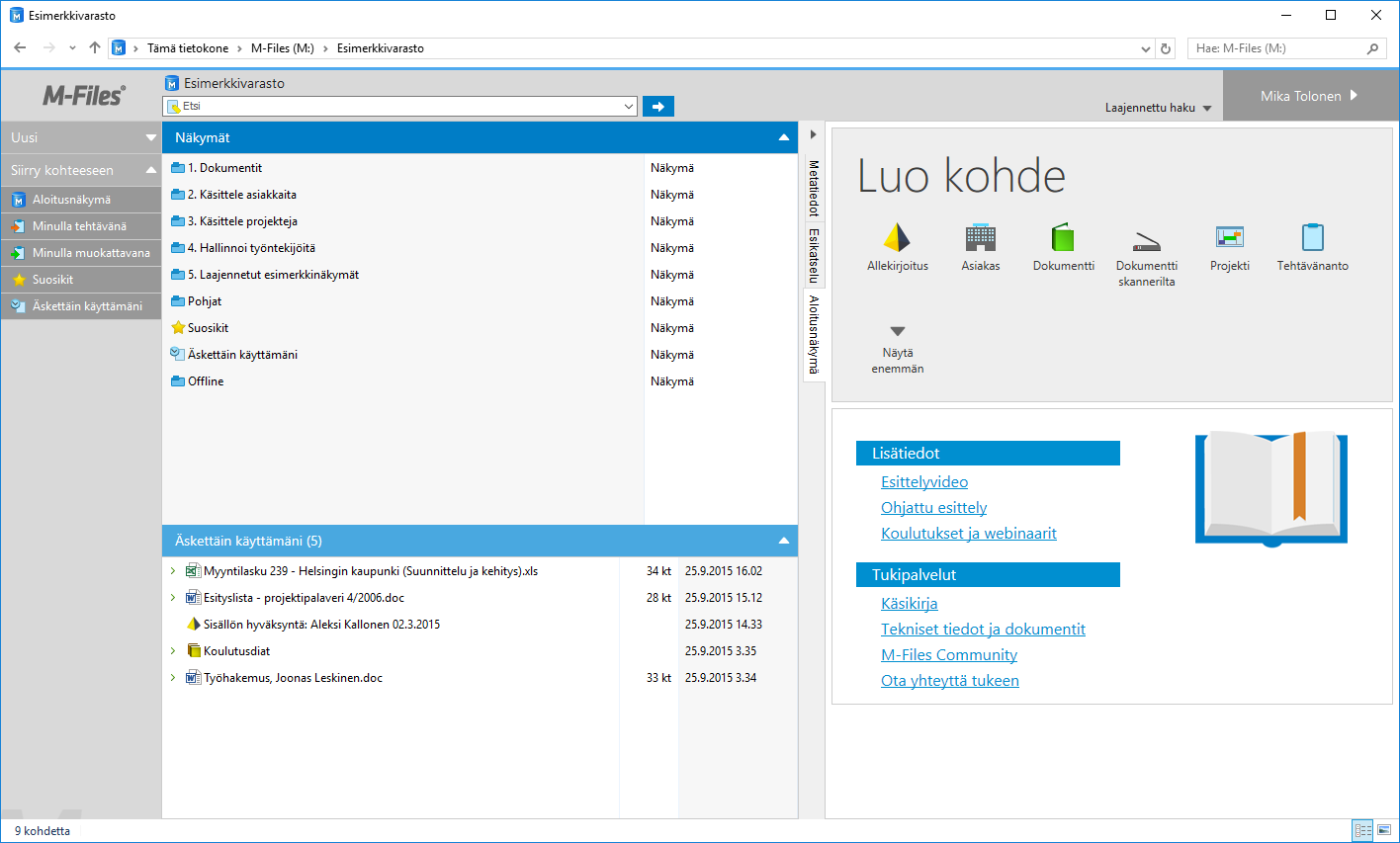The image size is (1400, 843).
Task: Collapse the Äskettäin käyttämäni section
Action: tap(784, 542)
